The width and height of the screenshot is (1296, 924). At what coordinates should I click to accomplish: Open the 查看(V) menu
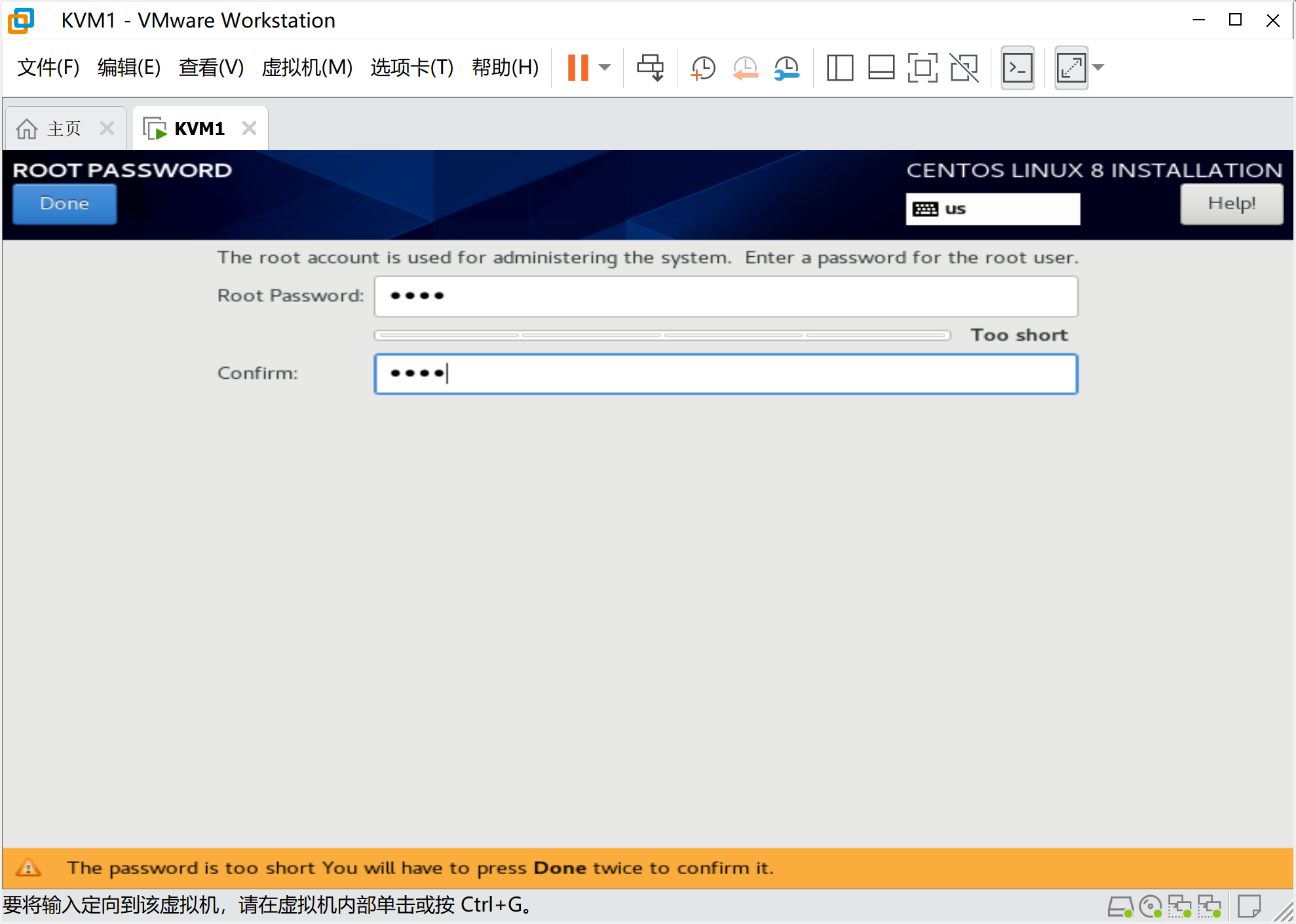coord(211,67)
